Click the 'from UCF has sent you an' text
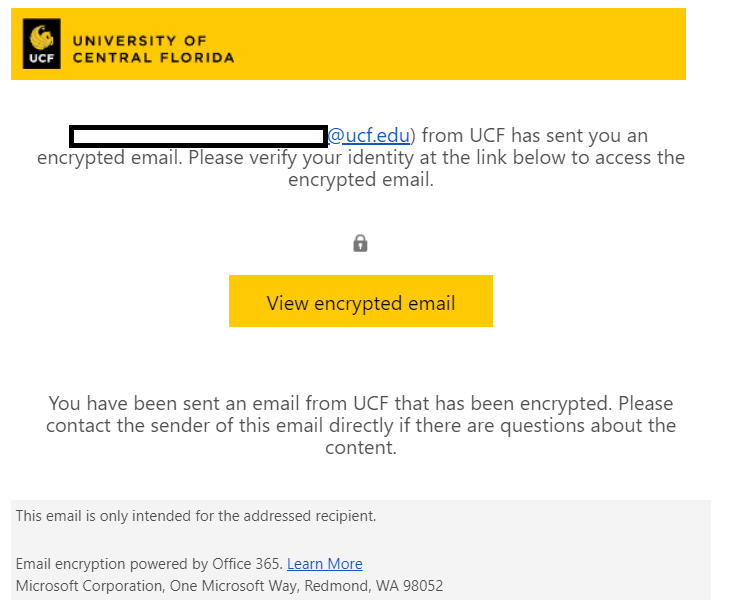The image size is (731, 614). pos(535,136)
